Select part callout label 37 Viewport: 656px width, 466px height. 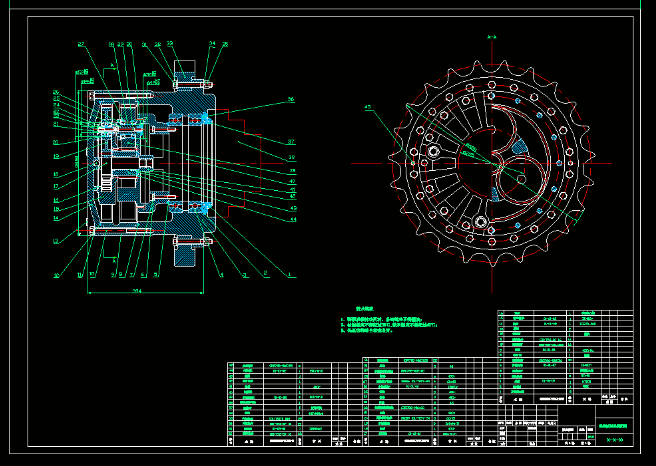coord(291,142)
